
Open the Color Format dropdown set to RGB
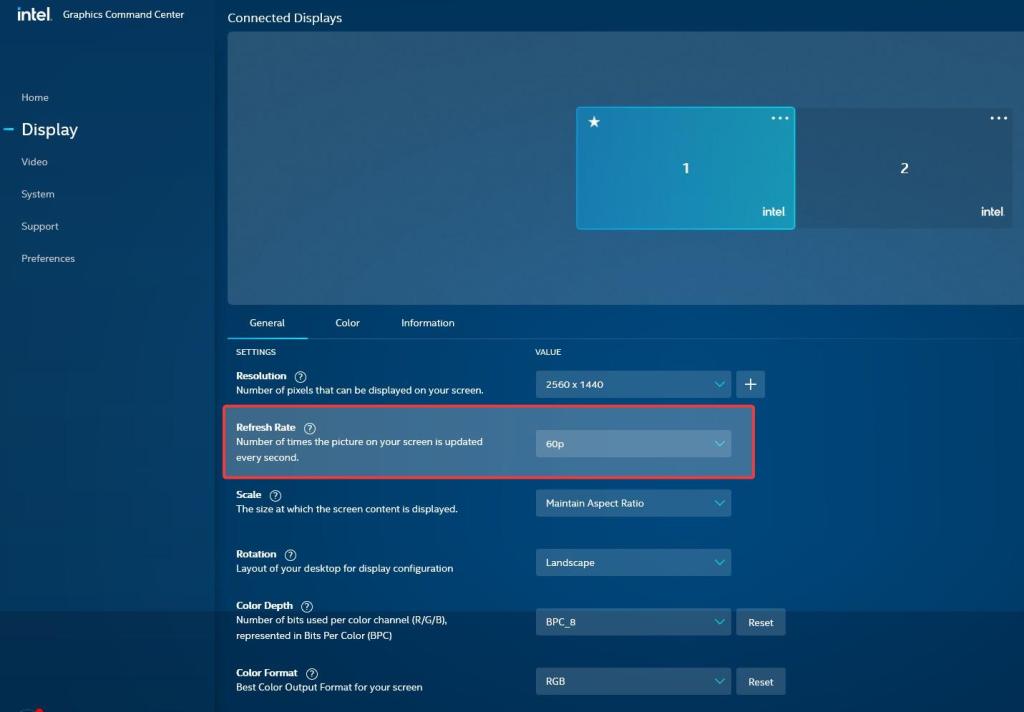(633, 681)
